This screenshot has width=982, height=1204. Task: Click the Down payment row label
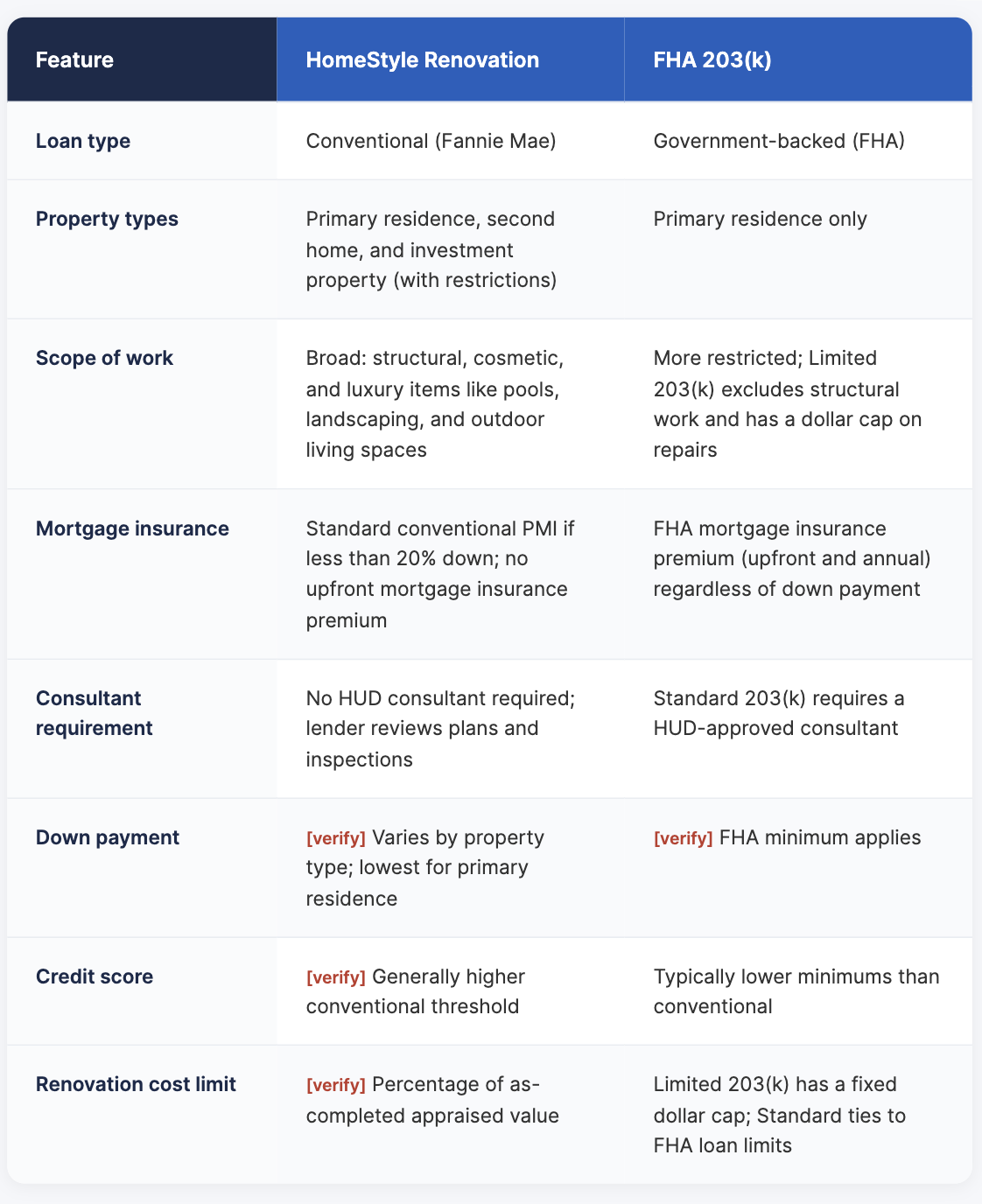pyautogui.click(x=108, y=837)
